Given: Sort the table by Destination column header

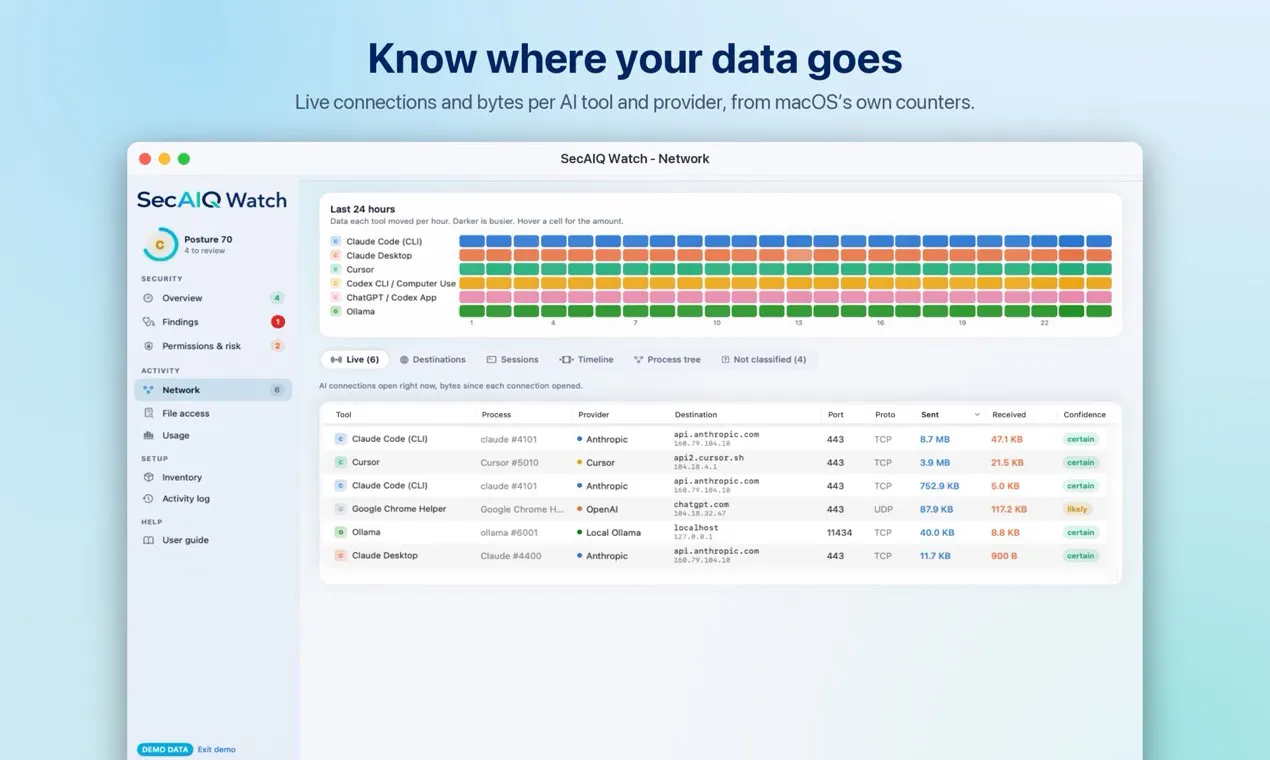Looking at the screenshot, I should point(696,415).
